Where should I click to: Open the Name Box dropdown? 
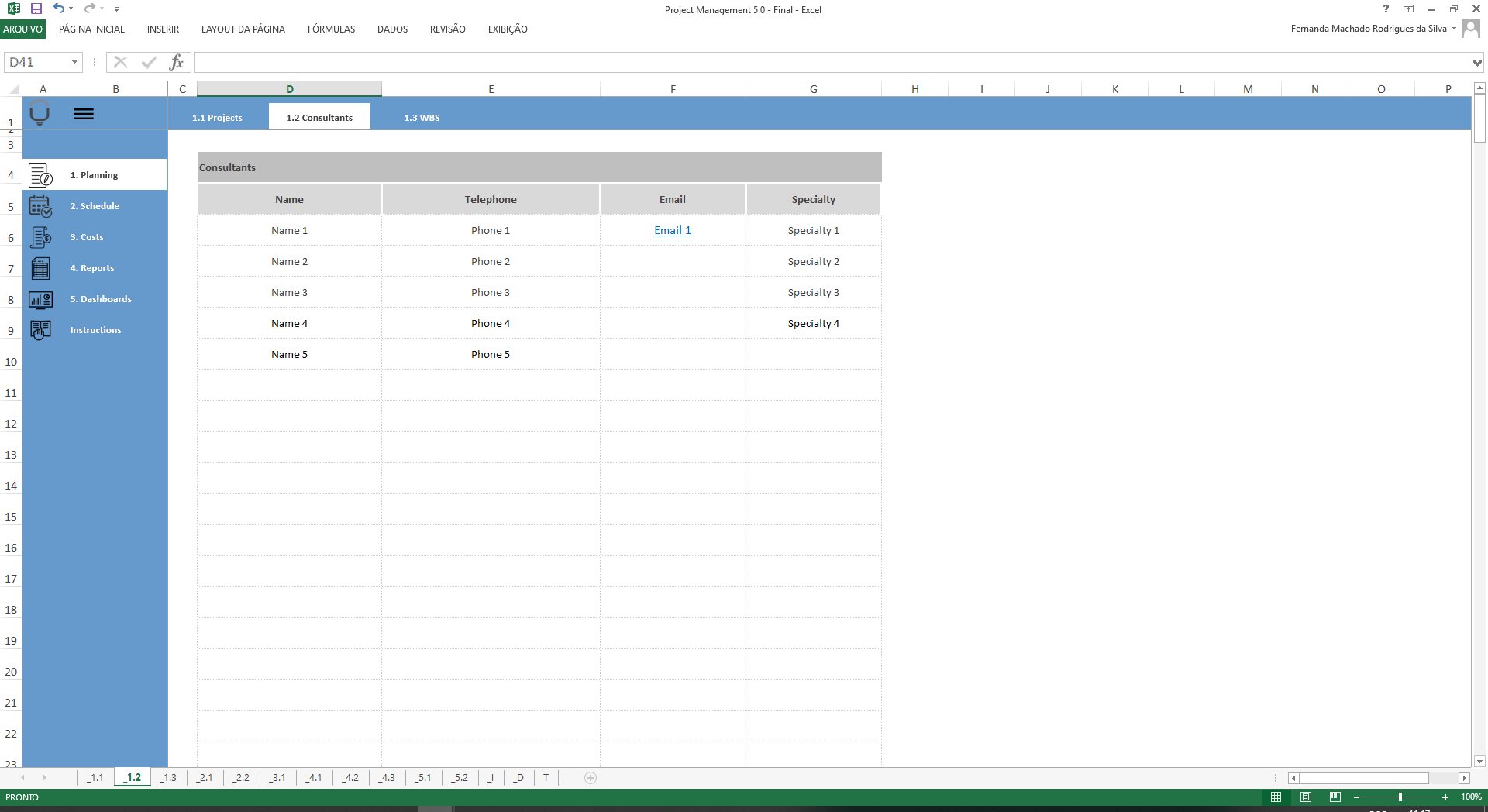pos(74,62)
